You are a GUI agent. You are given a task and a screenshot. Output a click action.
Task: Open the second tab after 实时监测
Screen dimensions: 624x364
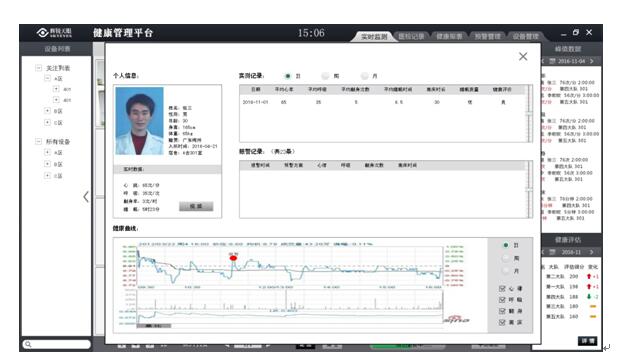click(411, 37)
